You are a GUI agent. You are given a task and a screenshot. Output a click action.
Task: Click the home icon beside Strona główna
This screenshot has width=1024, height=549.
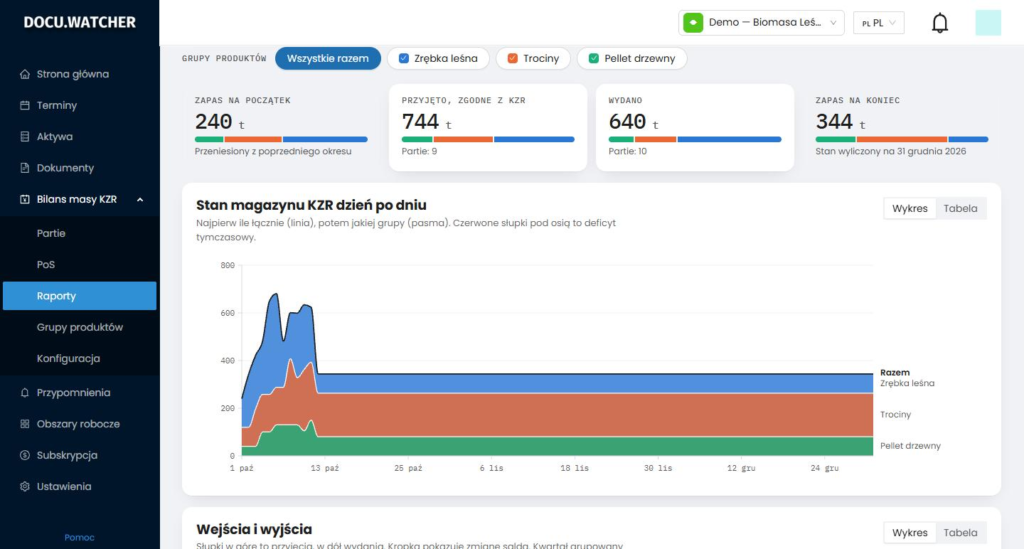25,74
